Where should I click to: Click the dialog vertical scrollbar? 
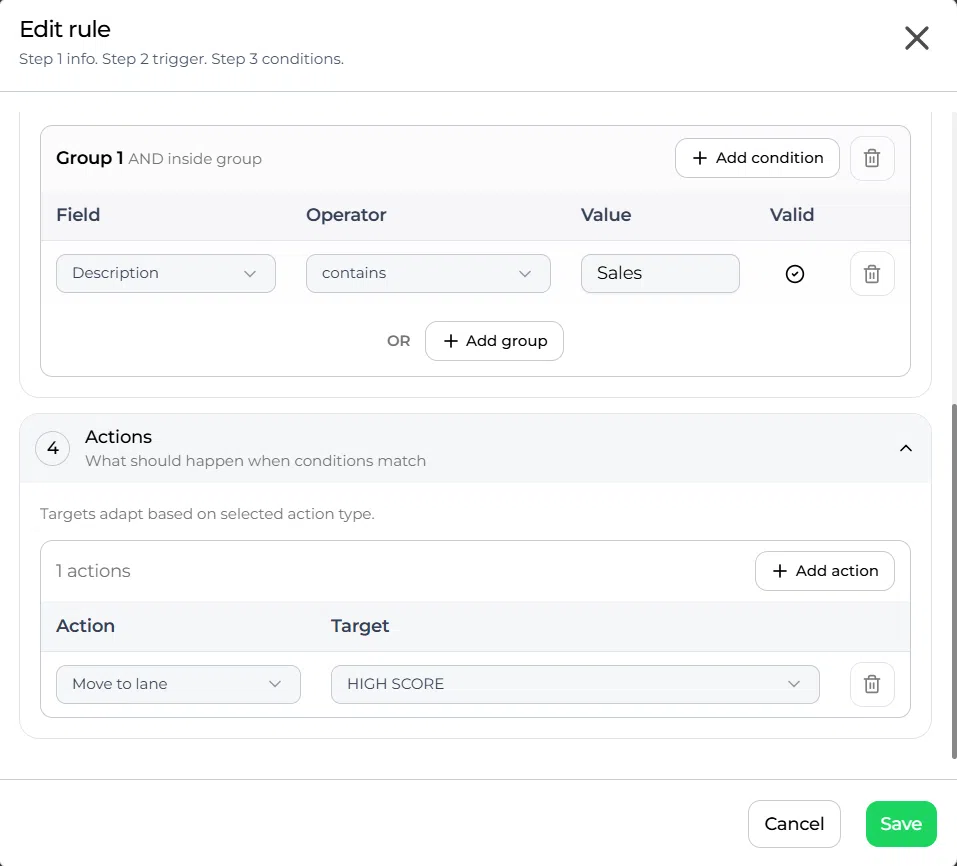click(953, 580)
